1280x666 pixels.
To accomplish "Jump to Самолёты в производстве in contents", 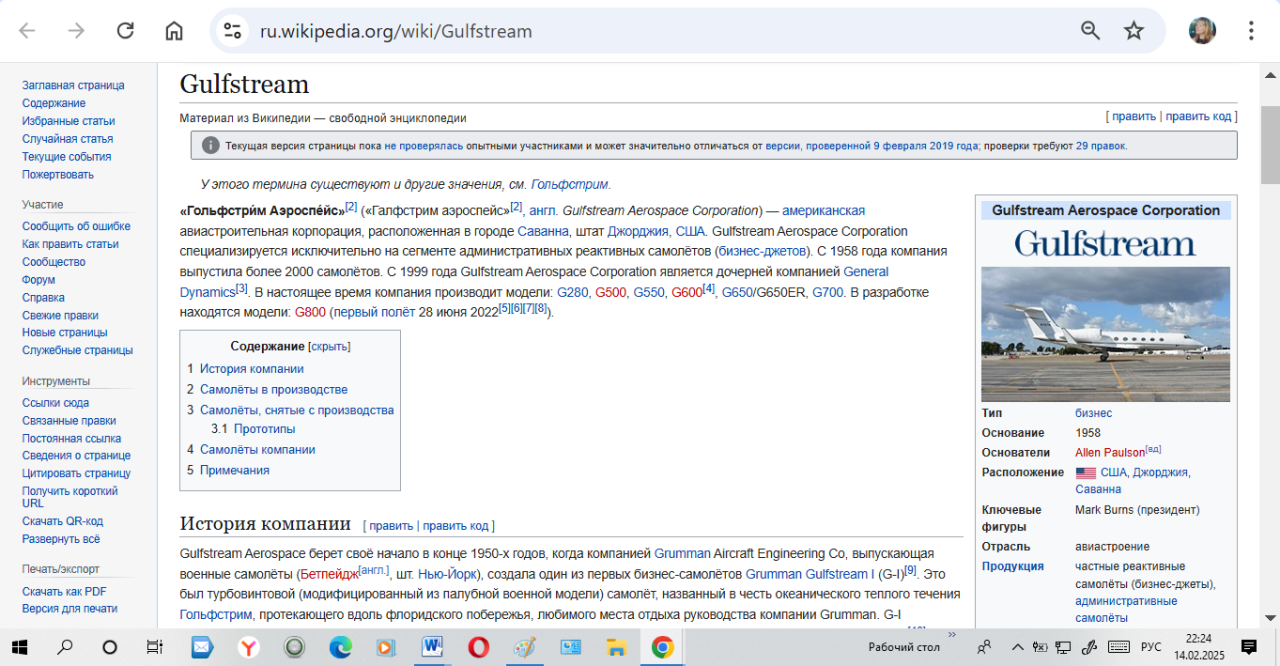I will click(x=274, y=389).
